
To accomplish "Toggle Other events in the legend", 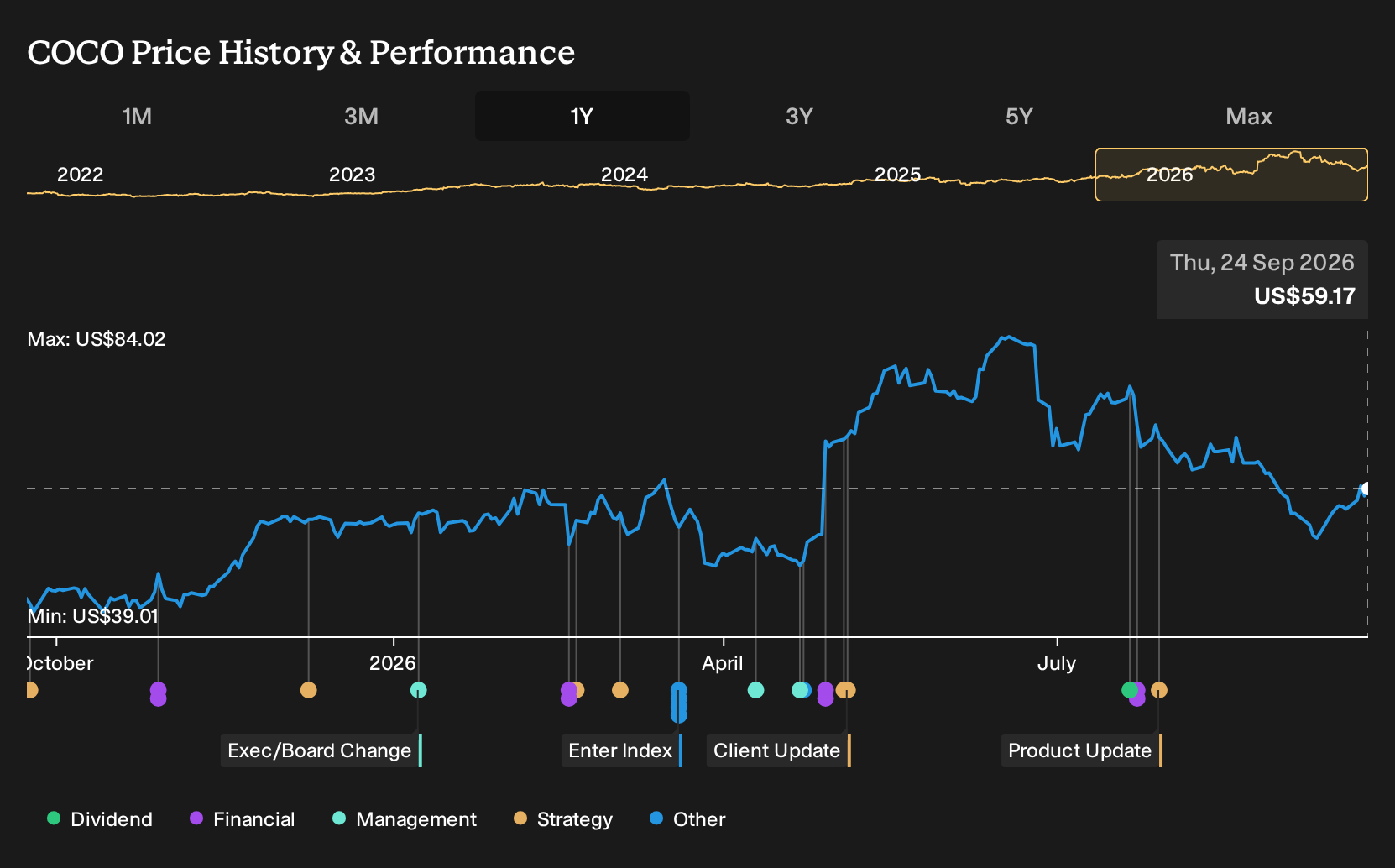I will pyautogui.click(x=687, y=819).
